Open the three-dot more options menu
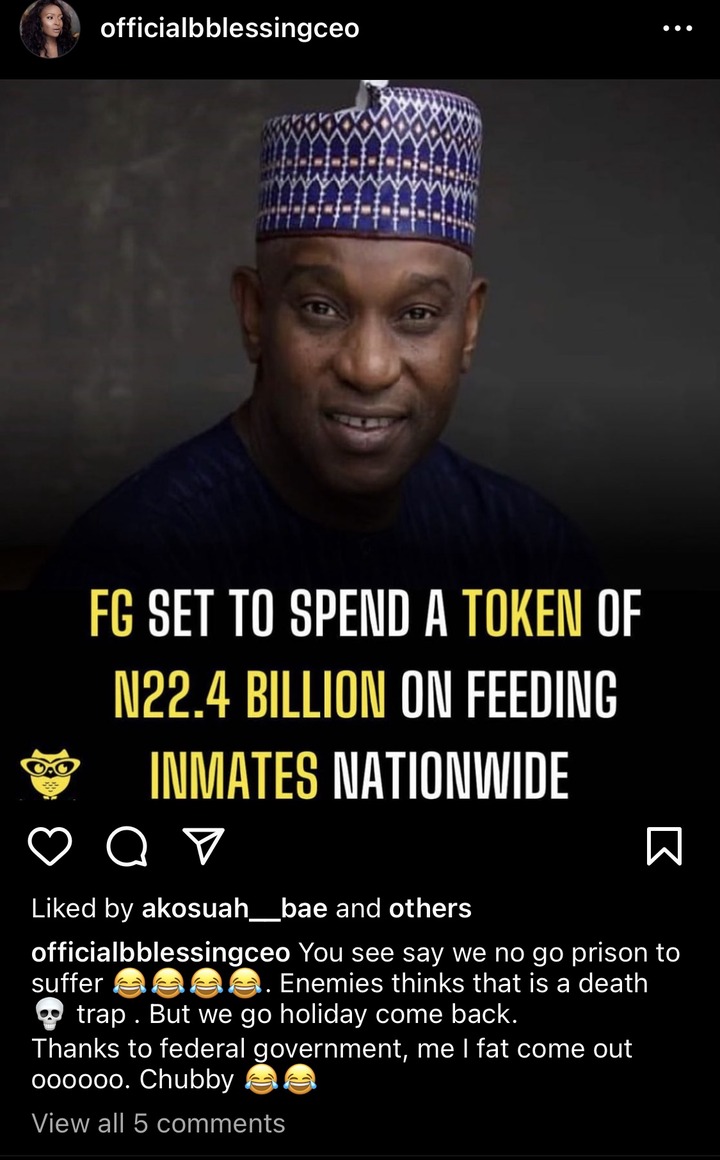This screenshot has width=720, height=1160. coord(677,29)
